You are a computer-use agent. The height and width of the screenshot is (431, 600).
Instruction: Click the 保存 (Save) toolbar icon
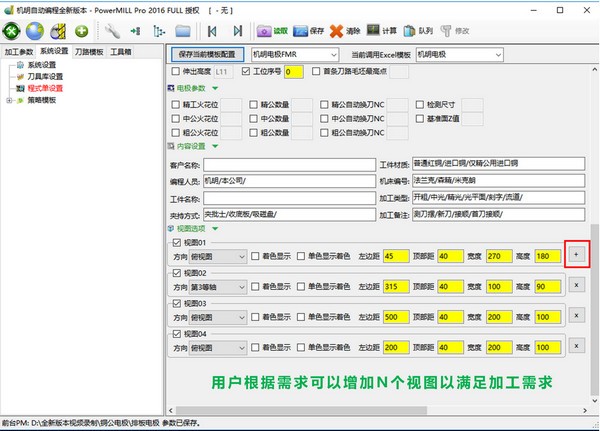308,31
